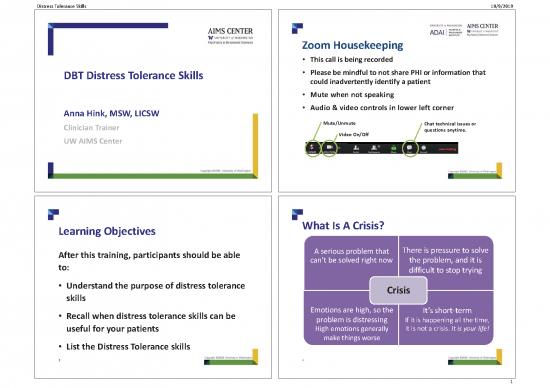Click quadrant 'It's short-term'
The image size is (550, 388).
pos(447,319)
